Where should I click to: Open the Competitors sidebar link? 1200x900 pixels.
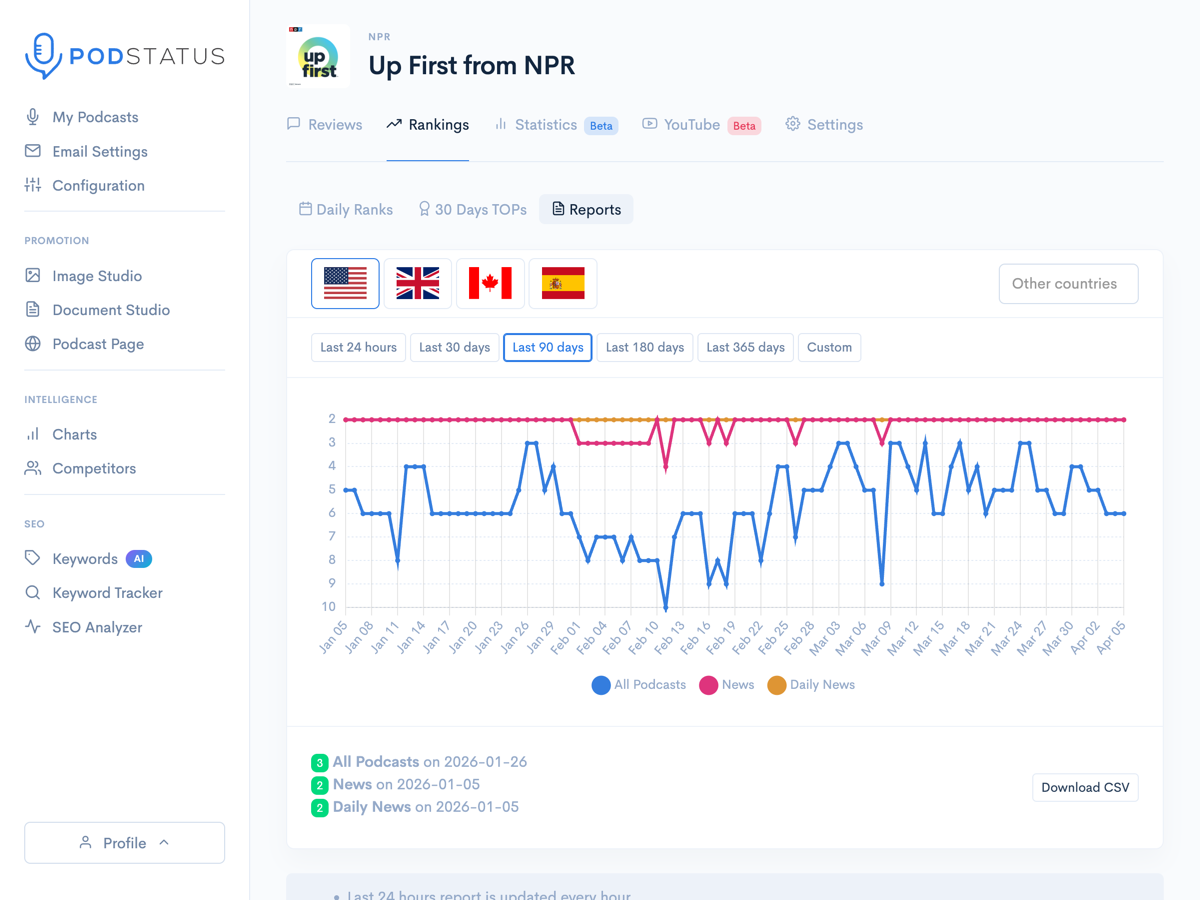pos(93,468)
